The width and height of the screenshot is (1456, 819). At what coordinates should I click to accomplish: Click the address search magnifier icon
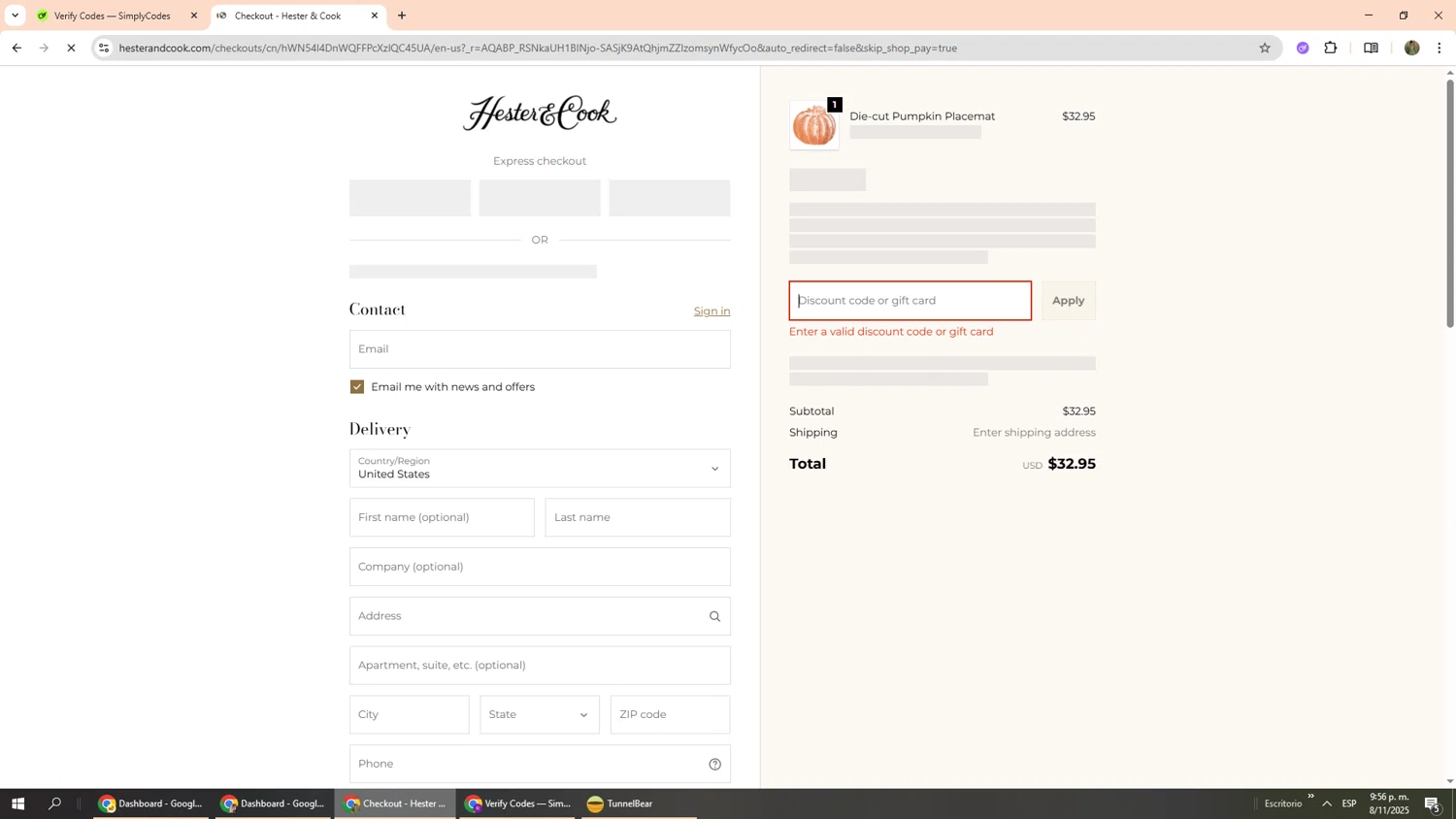pos(714,616)
